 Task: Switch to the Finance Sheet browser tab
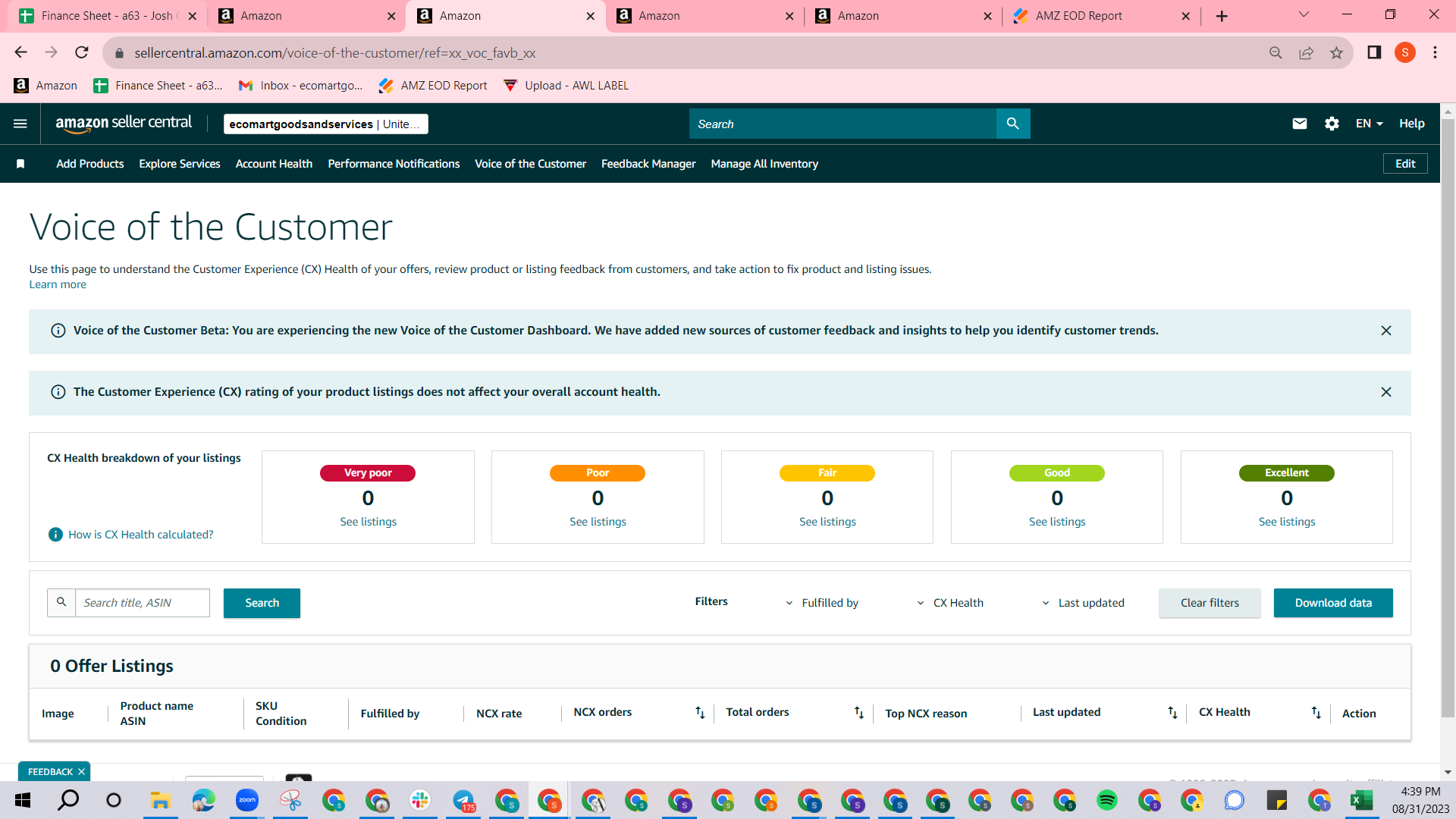(x=108, y=16)
